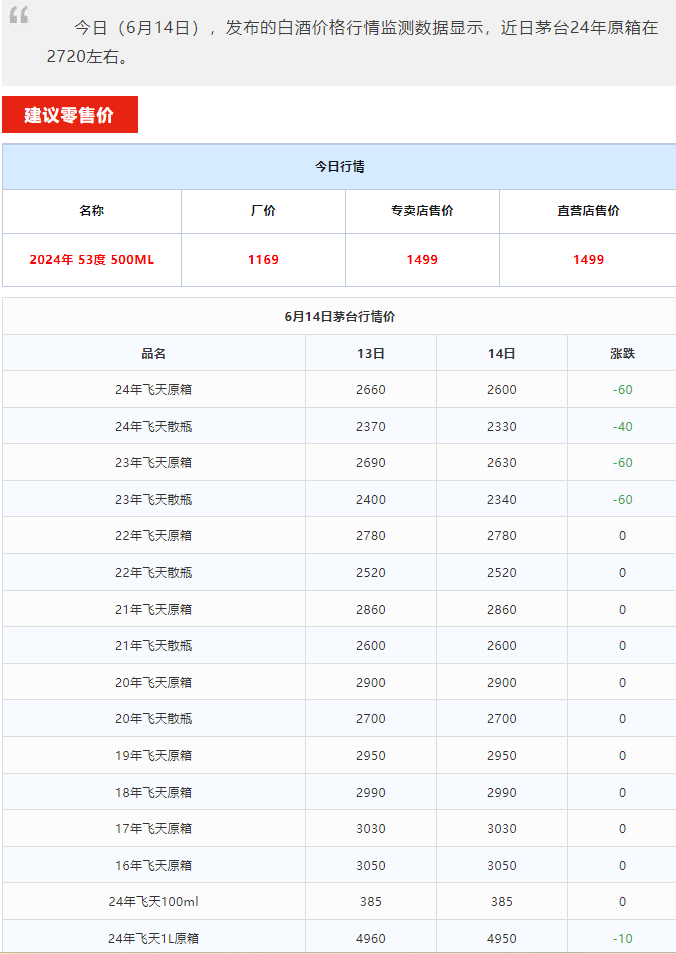Click 14日 price 2700 in 20年飞天散瓶 row
This screenshot has width=676, height=954.
pyautogui.click(x=501, y=719)
